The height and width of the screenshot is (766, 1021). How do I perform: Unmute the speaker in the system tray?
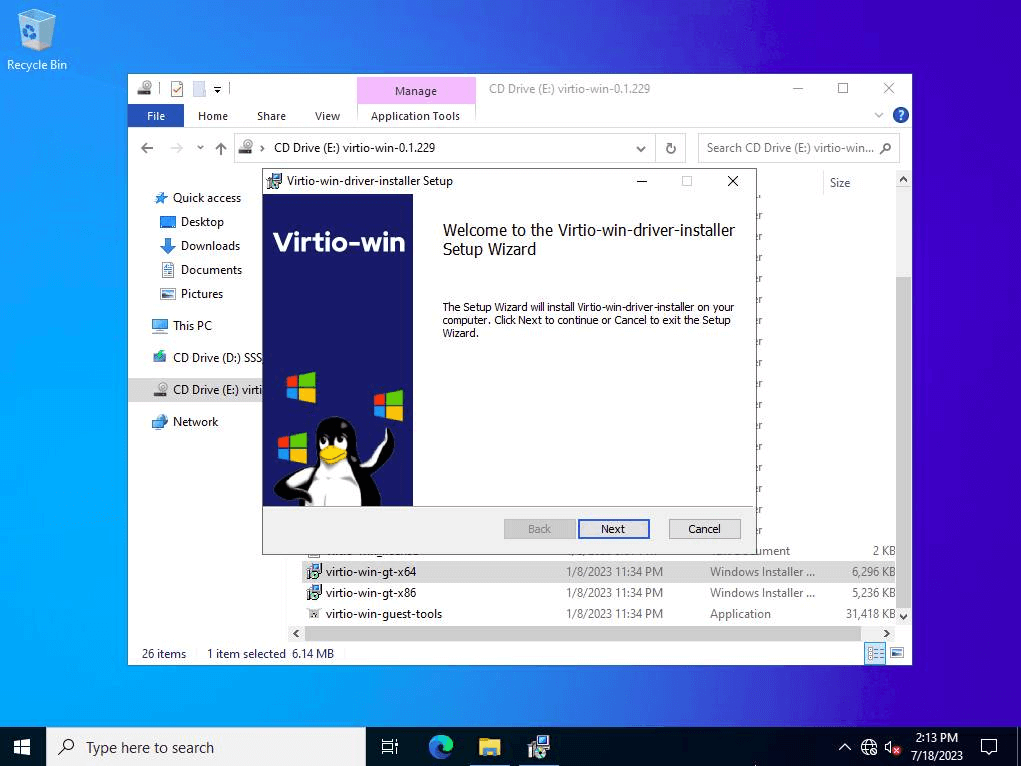(891, 746)
